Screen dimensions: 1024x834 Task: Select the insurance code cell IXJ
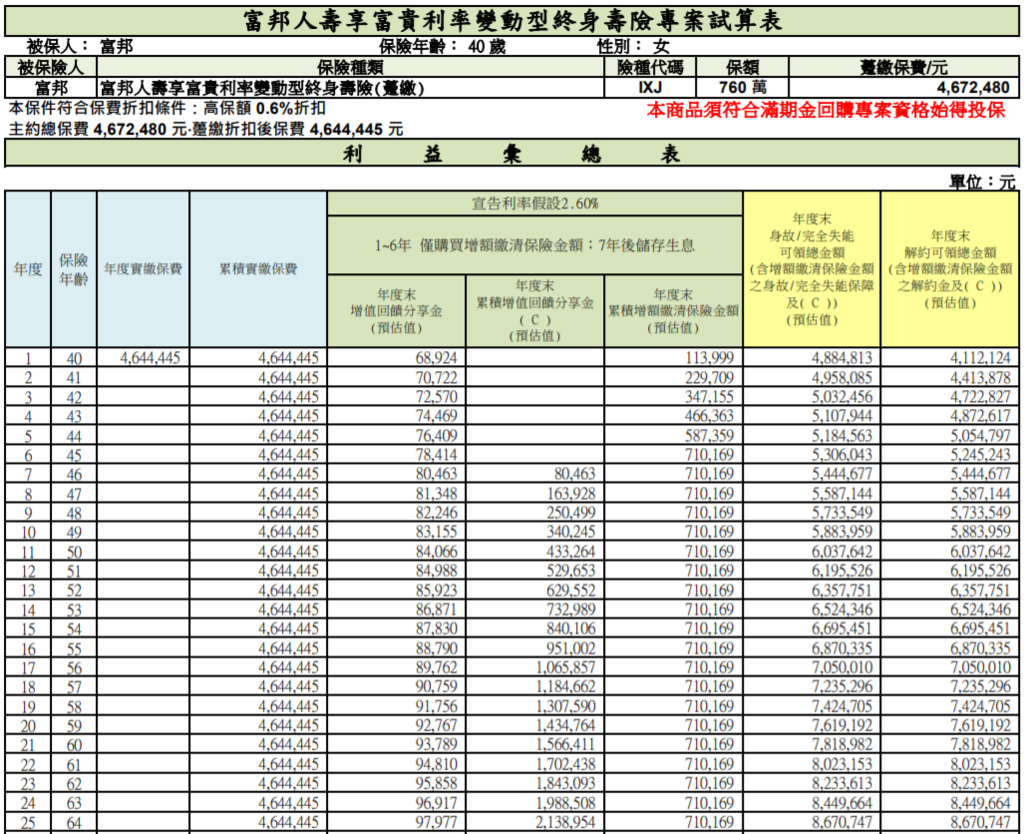tap(650, 88)
